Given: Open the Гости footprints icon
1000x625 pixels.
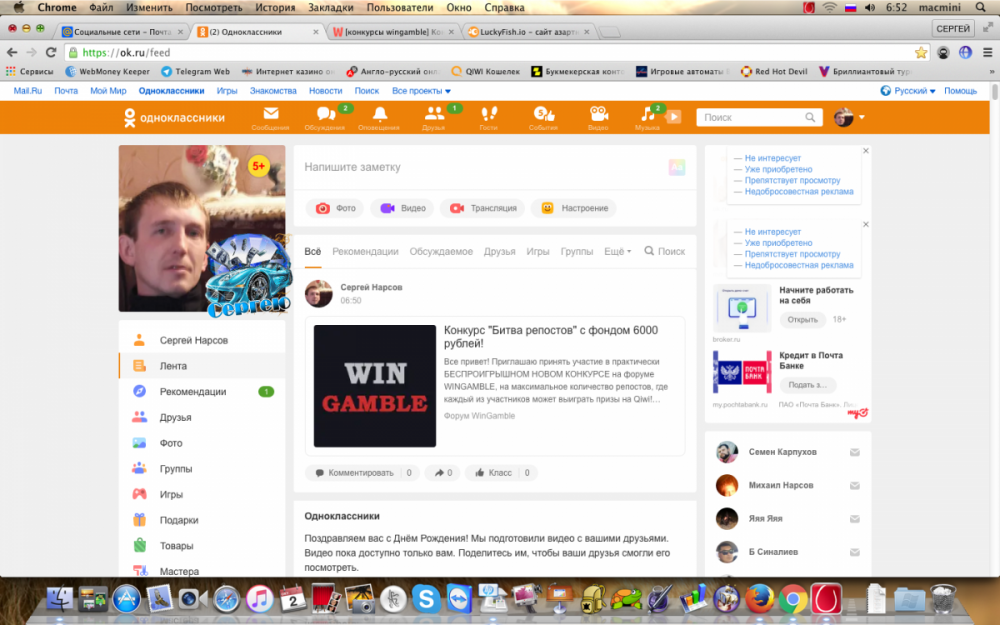Looking at the screenshot, I should pyautogui.click(x=489, y=115).
